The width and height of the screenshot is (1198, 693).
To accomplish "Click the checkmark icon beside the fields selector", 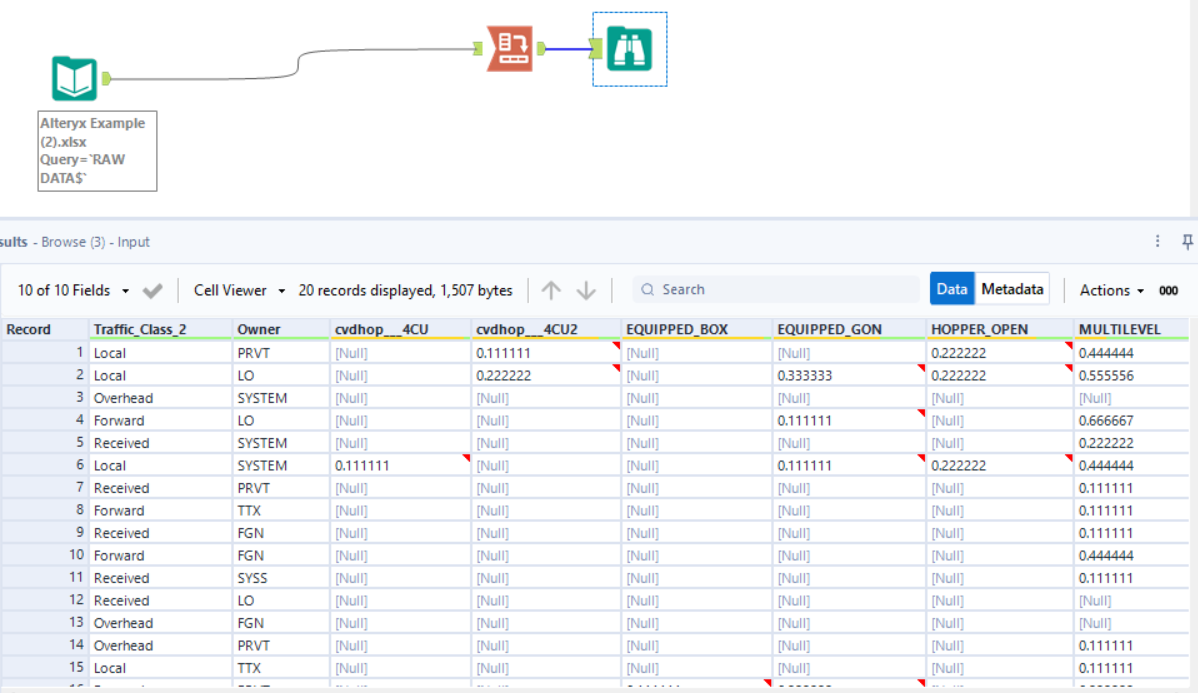I will (x=151, y=289).
